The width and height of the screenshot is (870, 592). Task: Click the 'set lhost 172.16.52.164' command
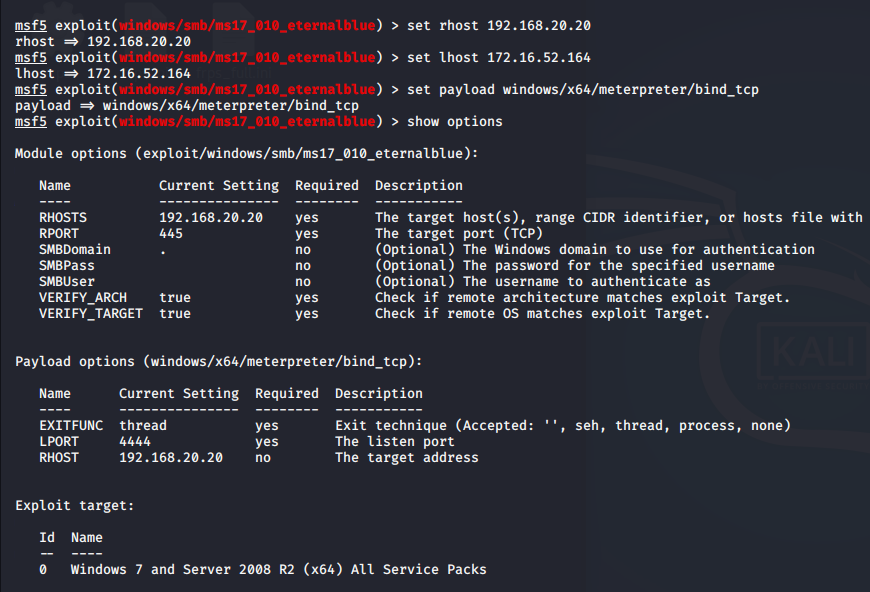(499, 58)
